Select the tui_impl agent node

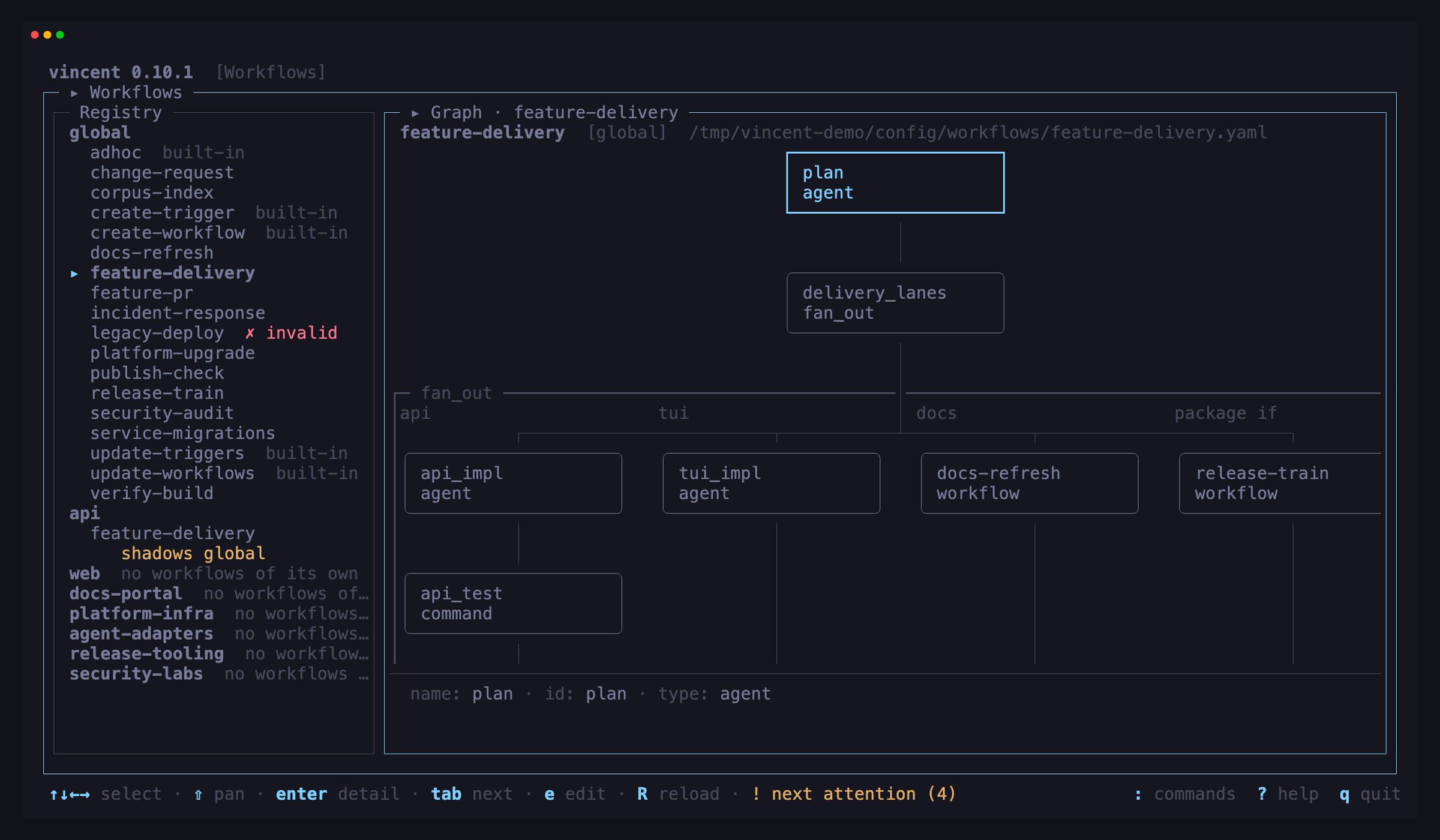pos(771,483)
